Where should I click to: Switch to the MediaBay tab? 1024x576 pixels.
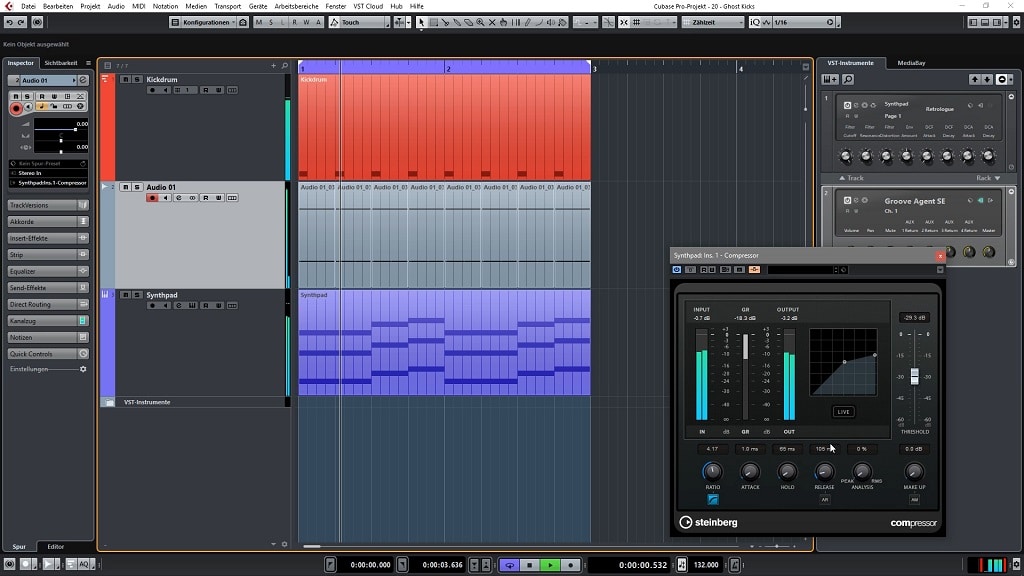pyautogui.click(x=911, y=63)
